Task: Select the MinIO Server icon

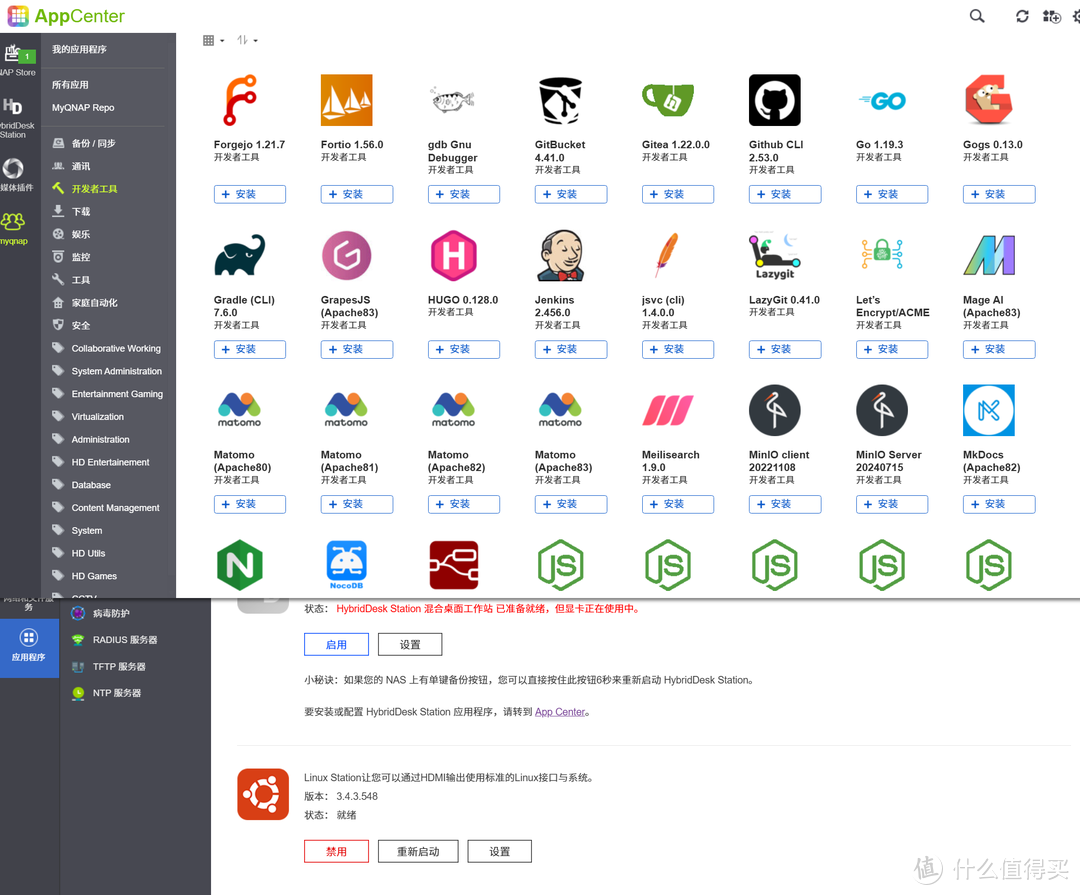Action: (882, 411)
